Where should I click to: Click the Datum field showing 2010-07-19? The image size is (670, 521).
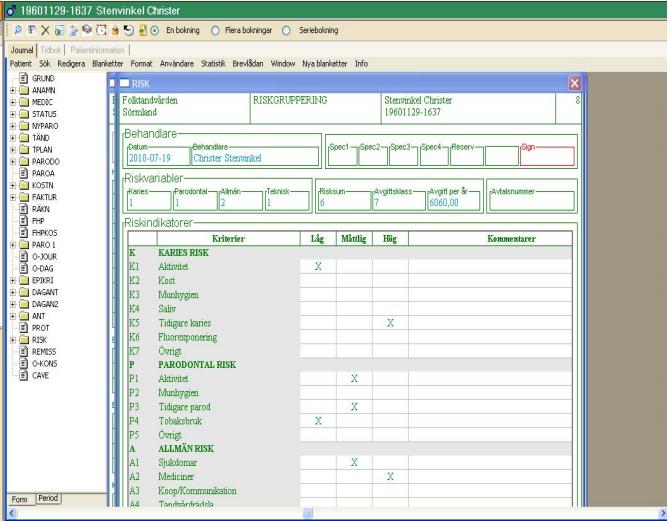coord(159,157)
